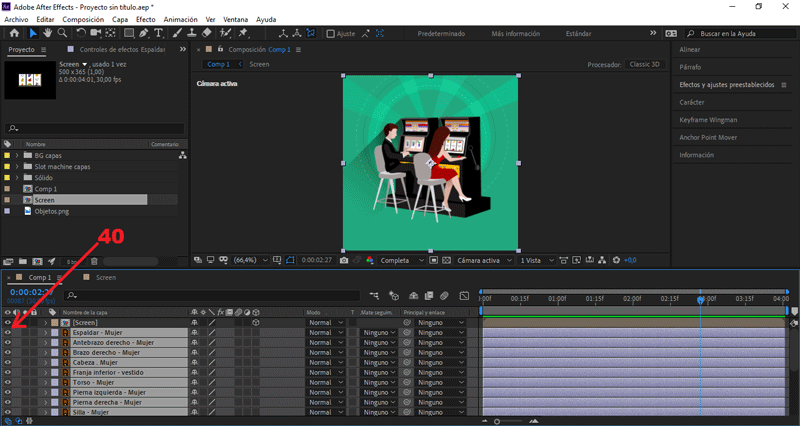Hide the Espaldar - Mujer layer
This screenshot has width=800, height=426.
[x=8, y=332]
